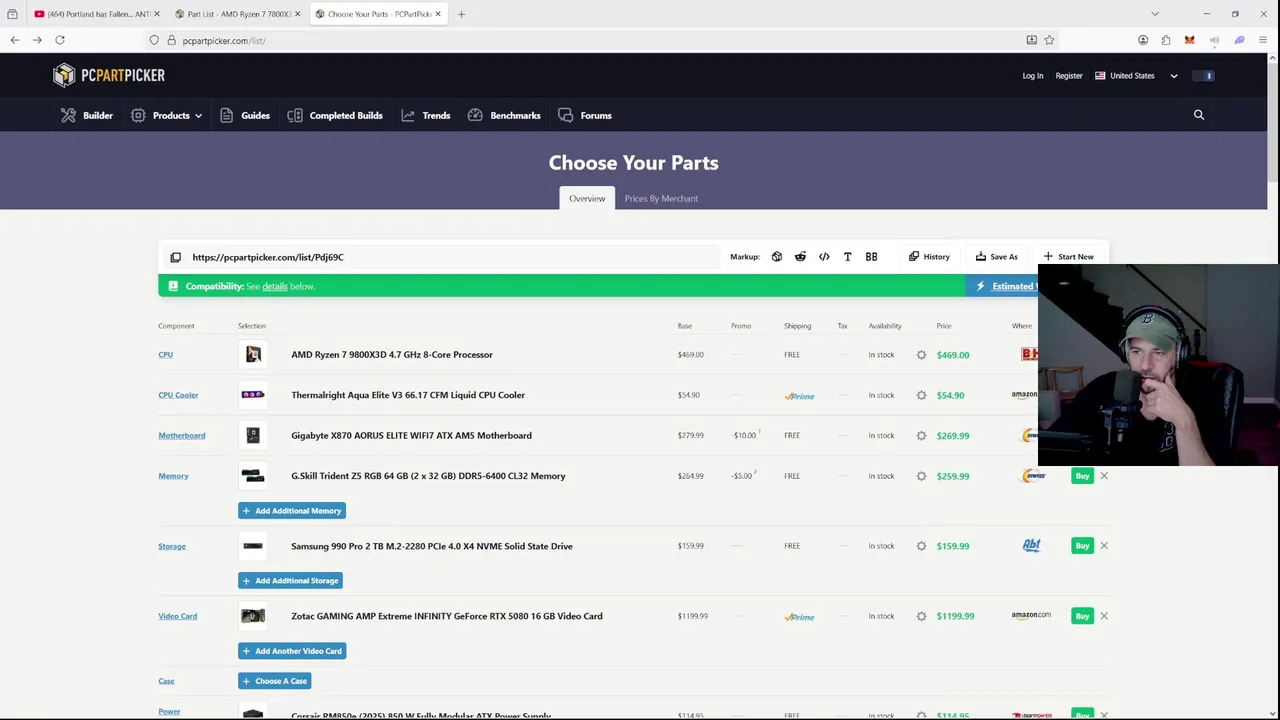Open the Trends page

(426, 115)
